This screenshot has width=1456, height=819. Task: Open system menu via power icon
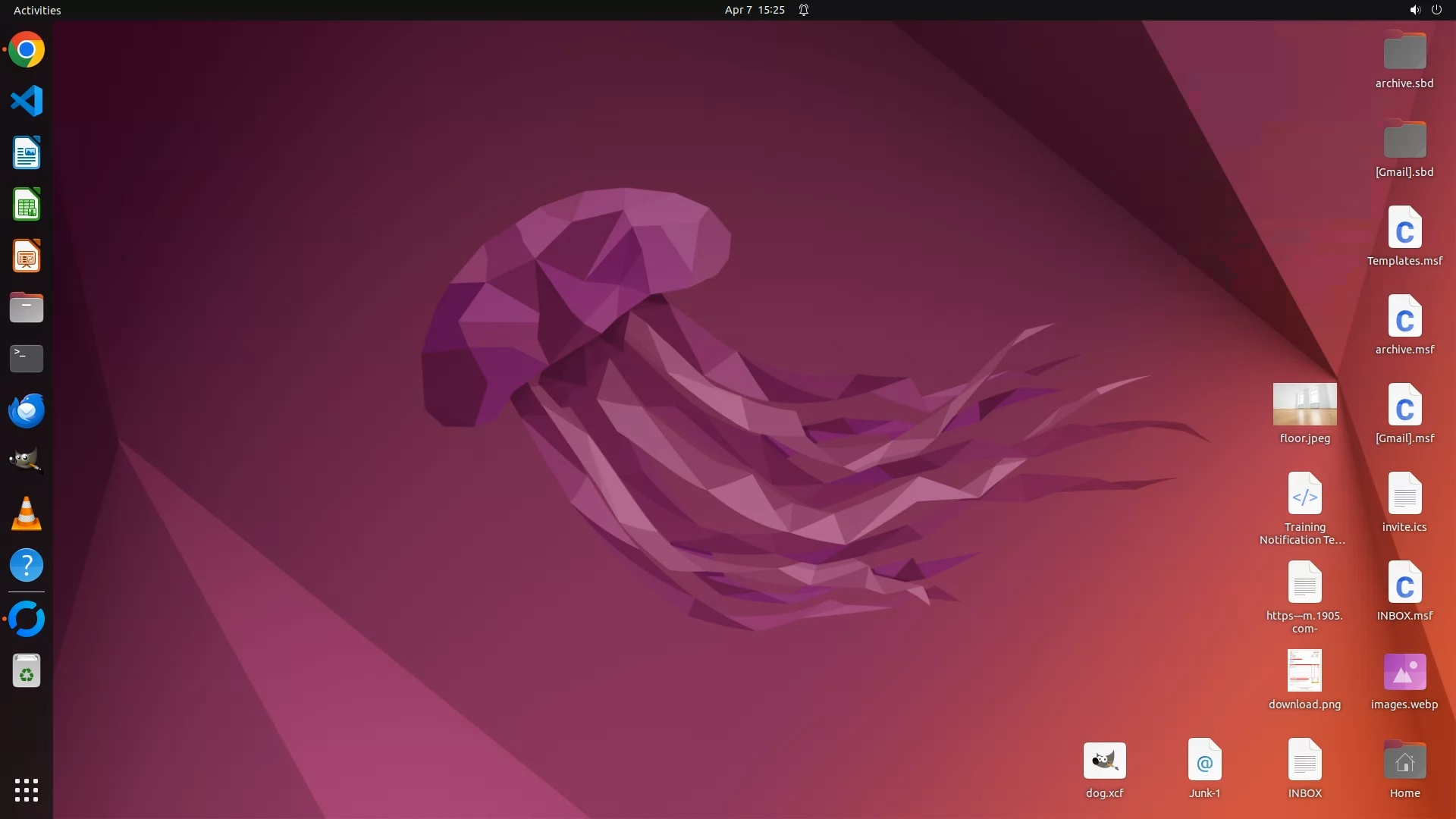pos(1436,10)
